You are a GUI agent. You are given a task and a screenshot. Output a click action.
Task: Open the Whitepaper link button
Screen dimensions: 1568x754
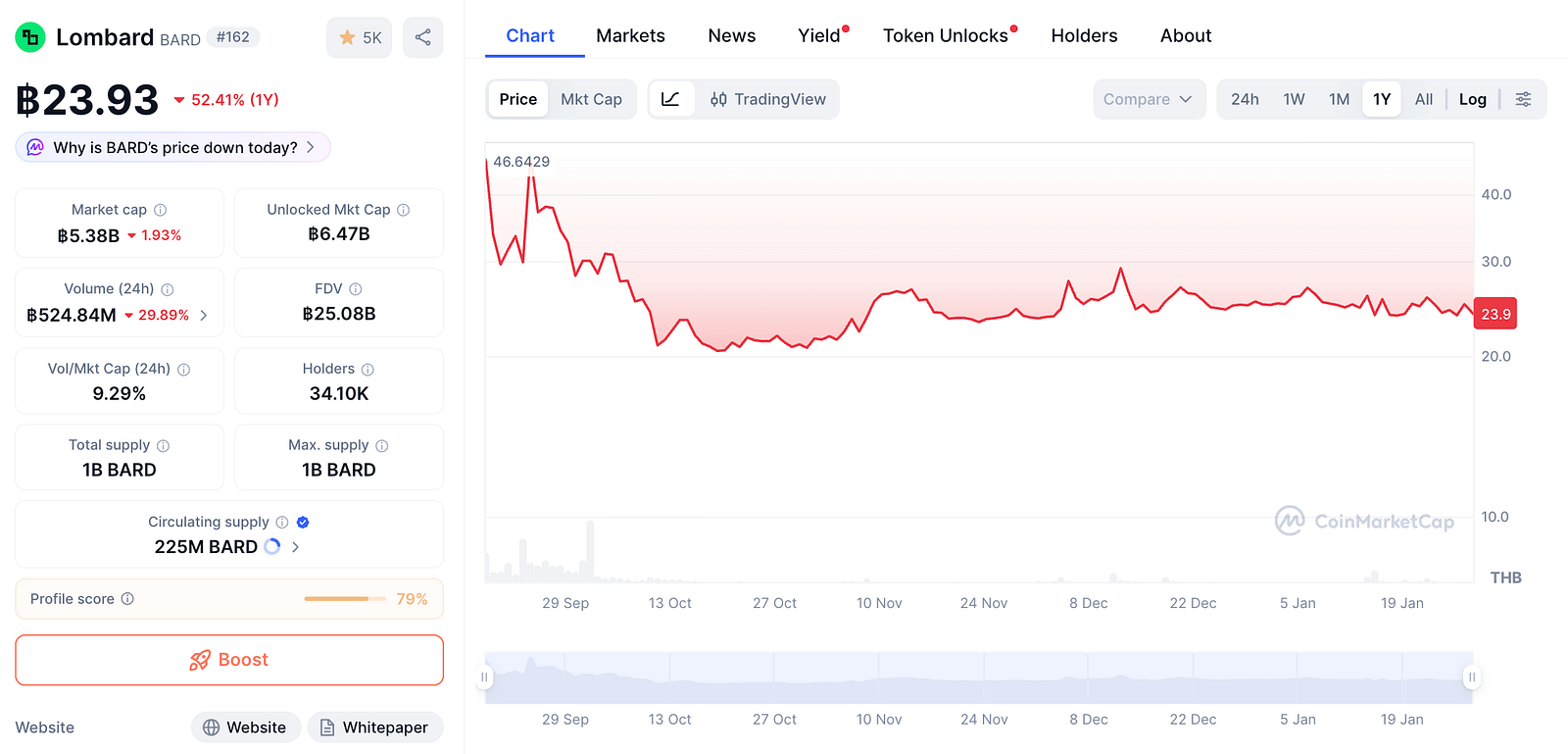coord(375,728)
